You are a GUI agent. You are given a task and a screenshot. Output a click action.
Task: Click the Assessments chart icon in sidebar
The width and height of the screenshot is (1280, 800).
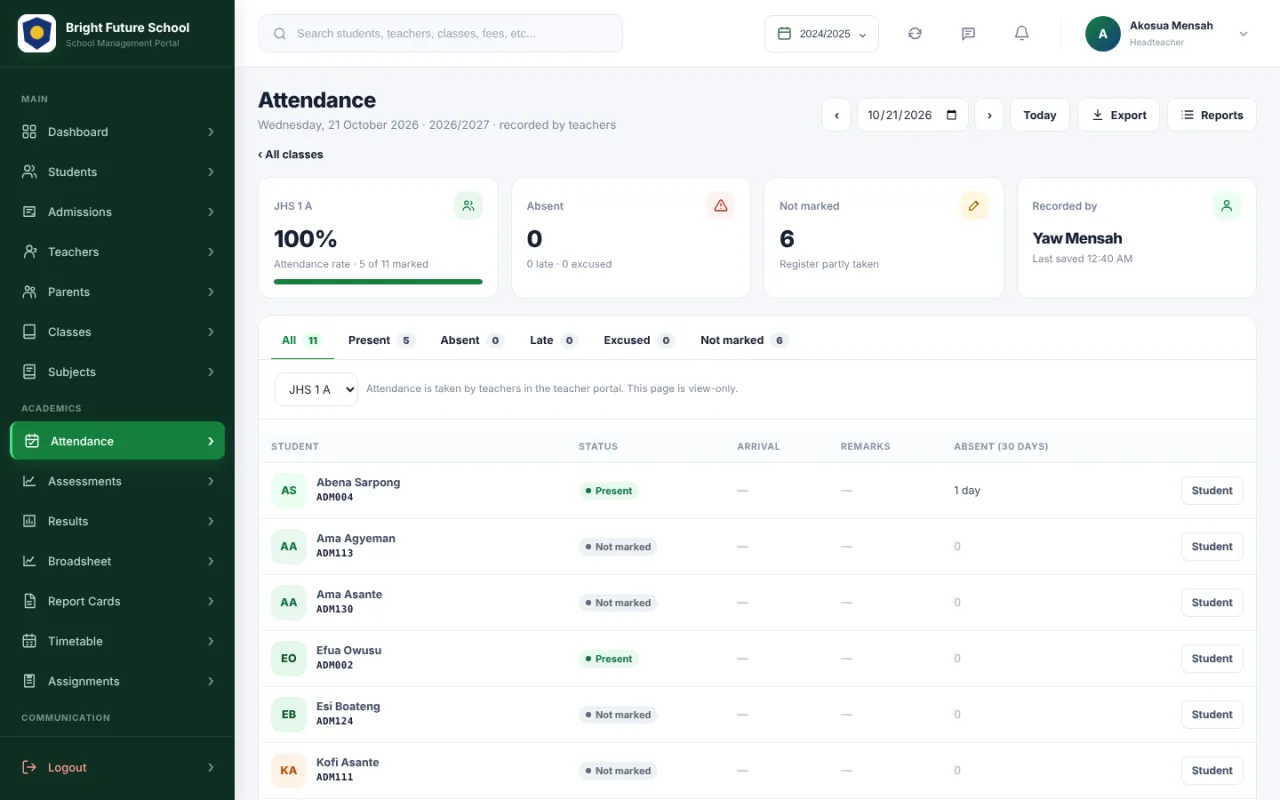(29, 481)
